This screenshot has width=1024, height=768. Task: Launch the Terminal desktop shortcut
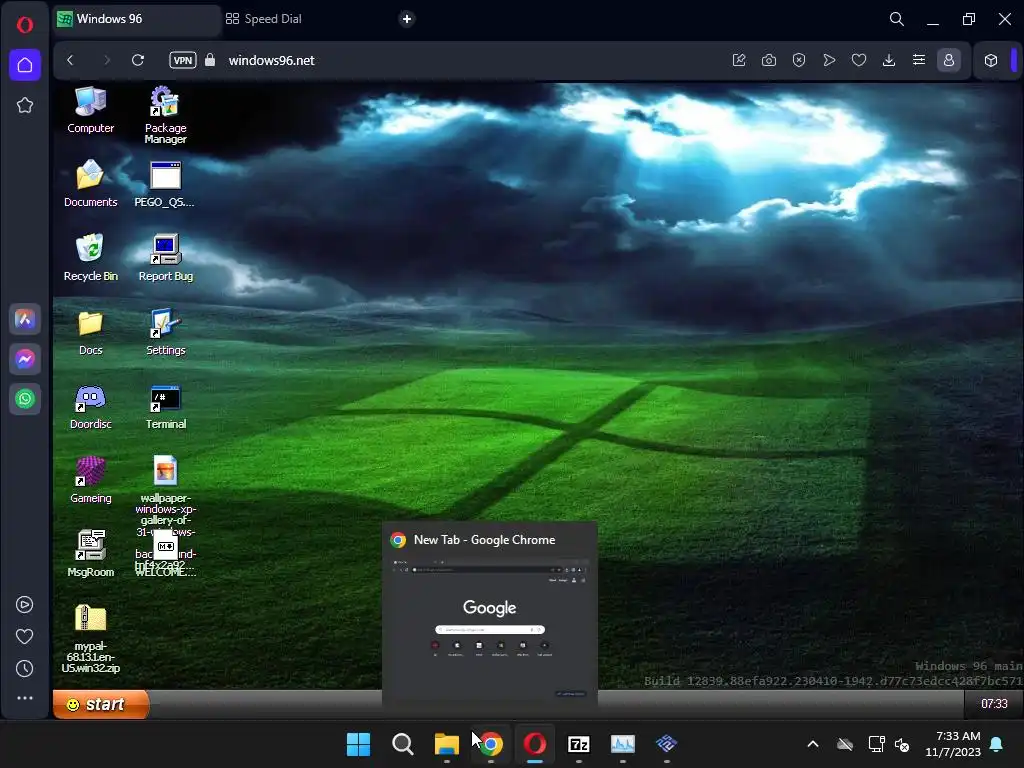(165, 406)
